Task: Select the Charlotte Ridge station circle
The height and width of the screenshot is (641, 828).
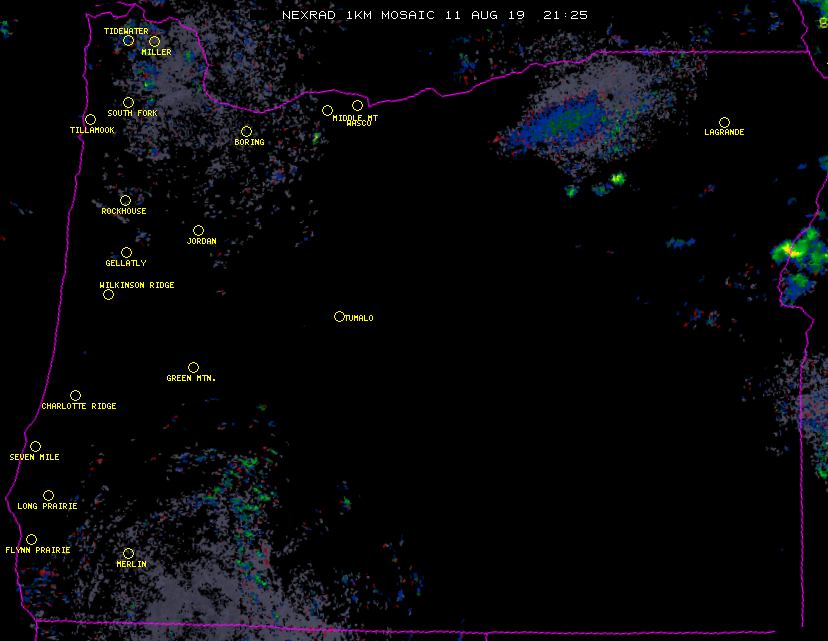Action: [x=75, y=395]
